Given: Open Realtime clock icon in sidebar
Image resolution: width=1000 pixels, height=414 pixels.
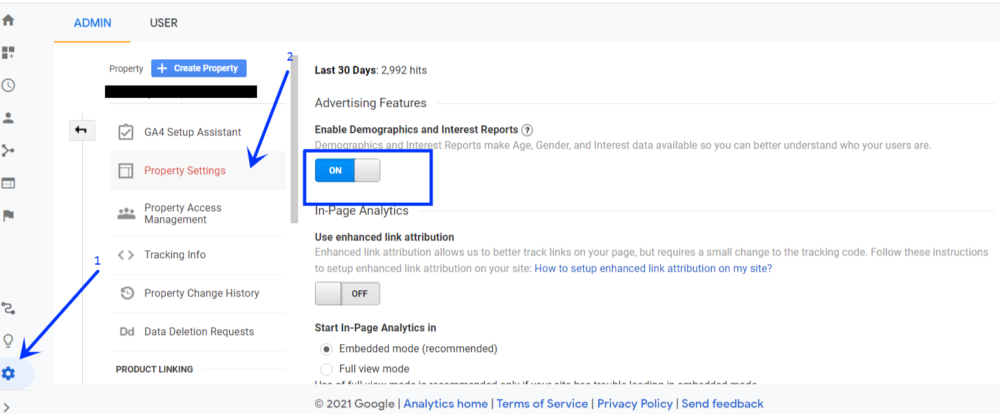Looking at the screenshot, I should click(x=8, y=85).
